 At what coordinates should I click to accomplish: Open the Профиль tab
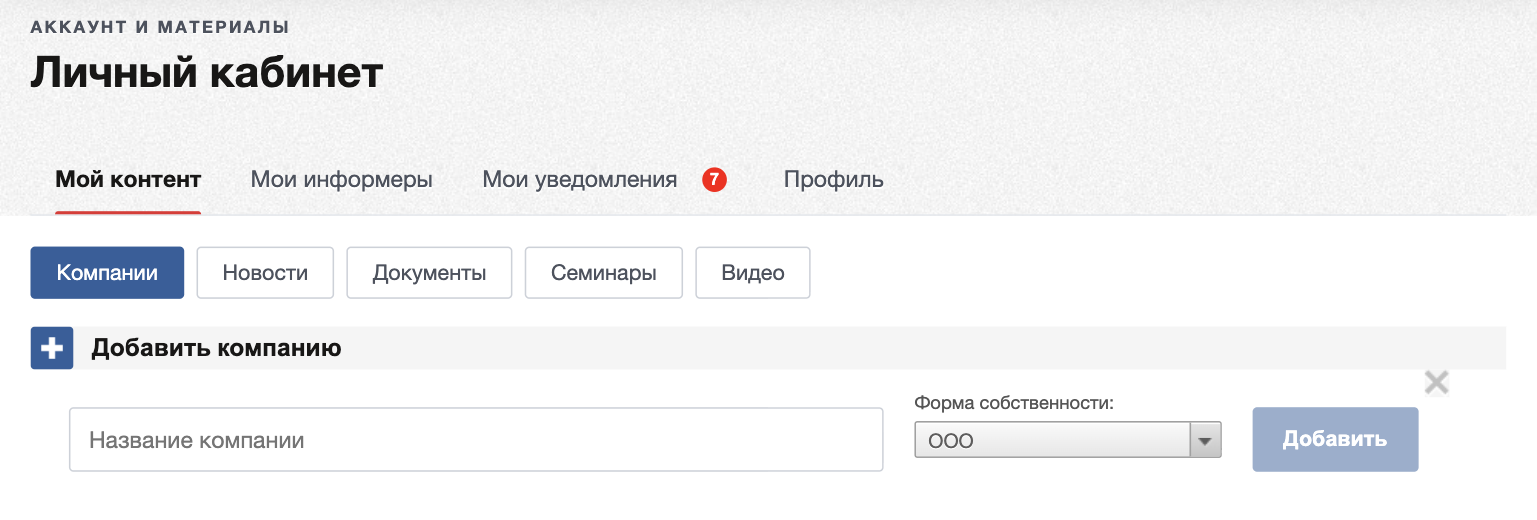(834, 180)
